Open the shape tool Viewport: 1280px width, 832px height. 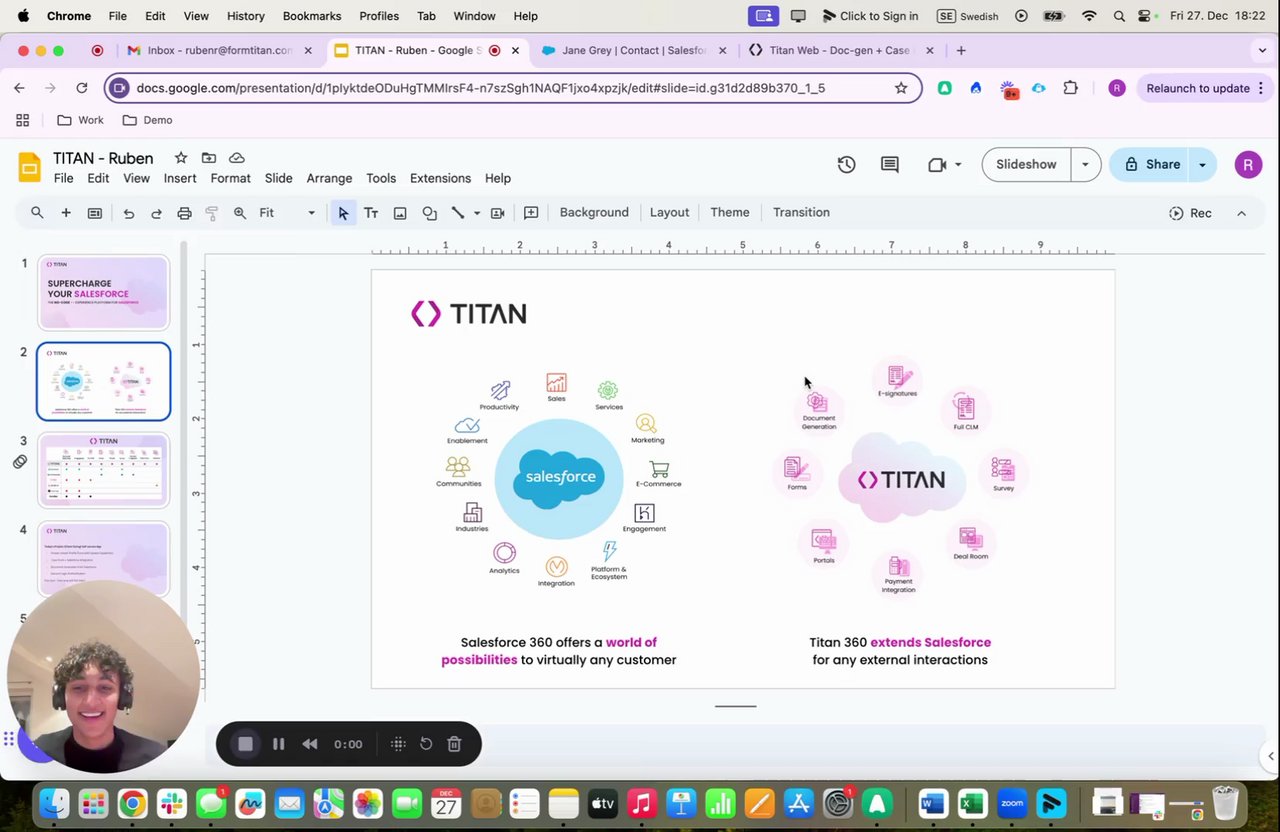(429, 213)
